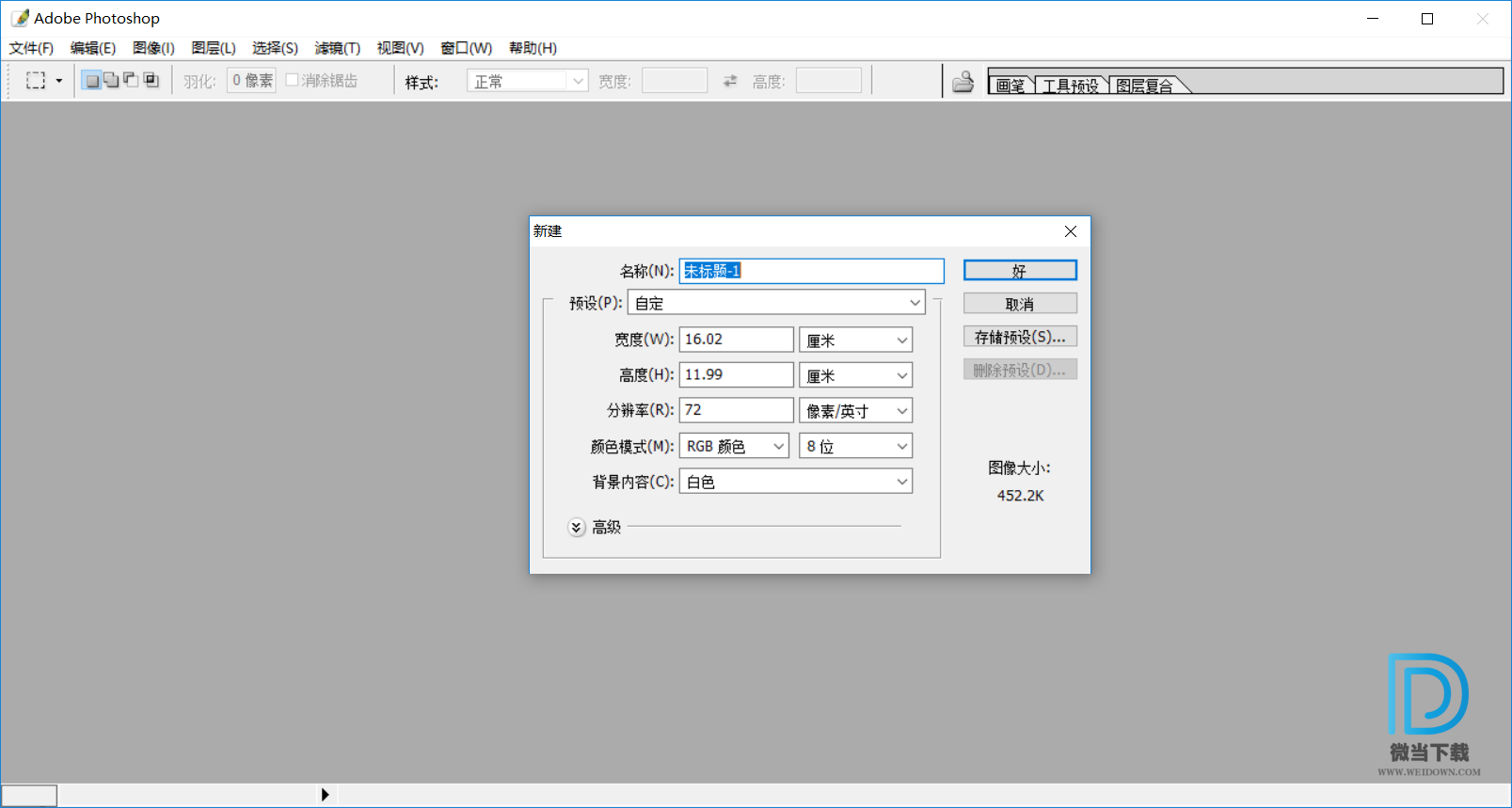The image size is (1512, 808).
Task: Open the preset (预设) dropdown
Action: [x=776, y=303]
